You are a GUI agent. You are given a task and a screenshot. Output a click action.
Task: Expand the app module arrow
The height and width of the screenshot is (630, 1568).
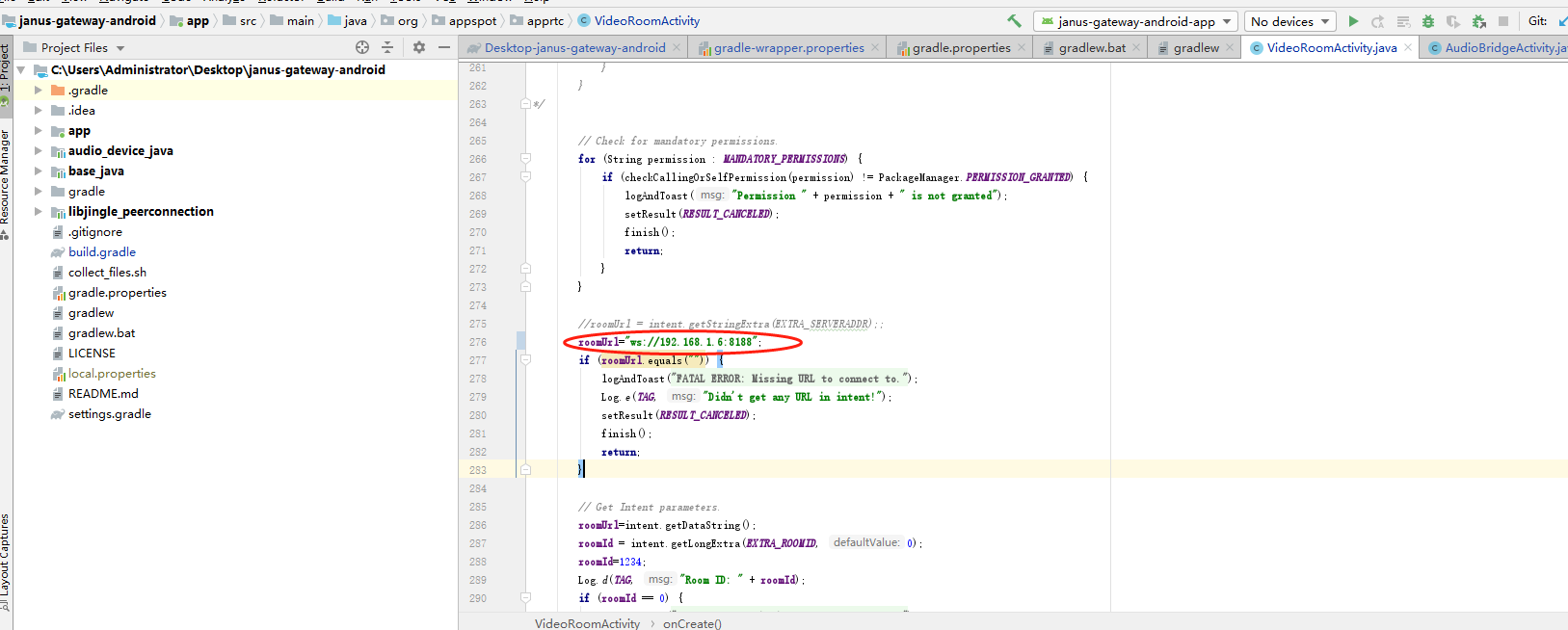click(x=39, y=130)
